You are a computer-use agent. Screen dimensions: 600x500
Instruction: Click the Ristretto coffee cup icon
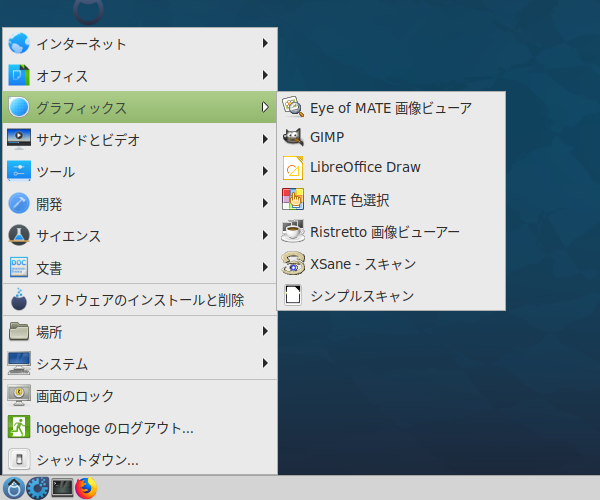(293, 231)
